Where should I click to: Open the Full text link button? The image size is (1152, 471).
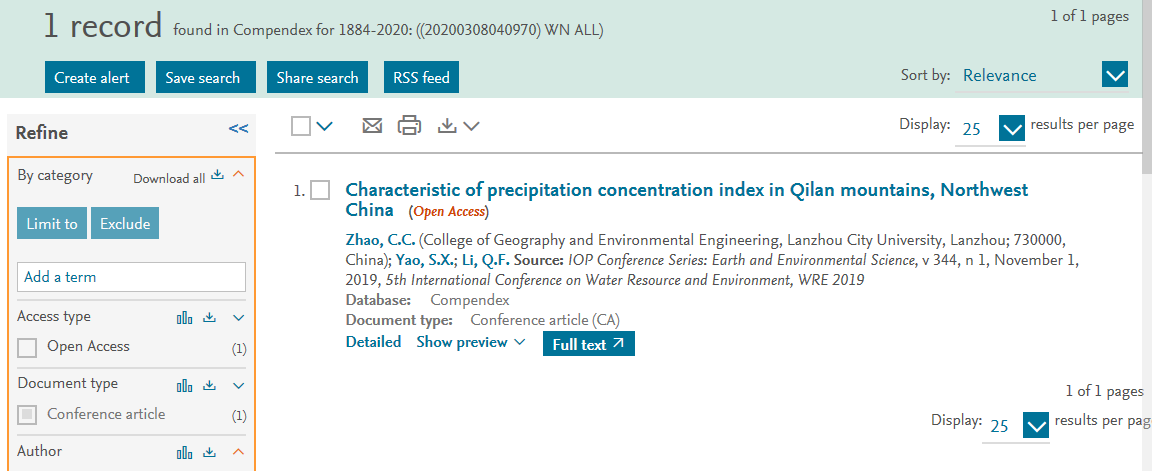[x=588, y=344]
